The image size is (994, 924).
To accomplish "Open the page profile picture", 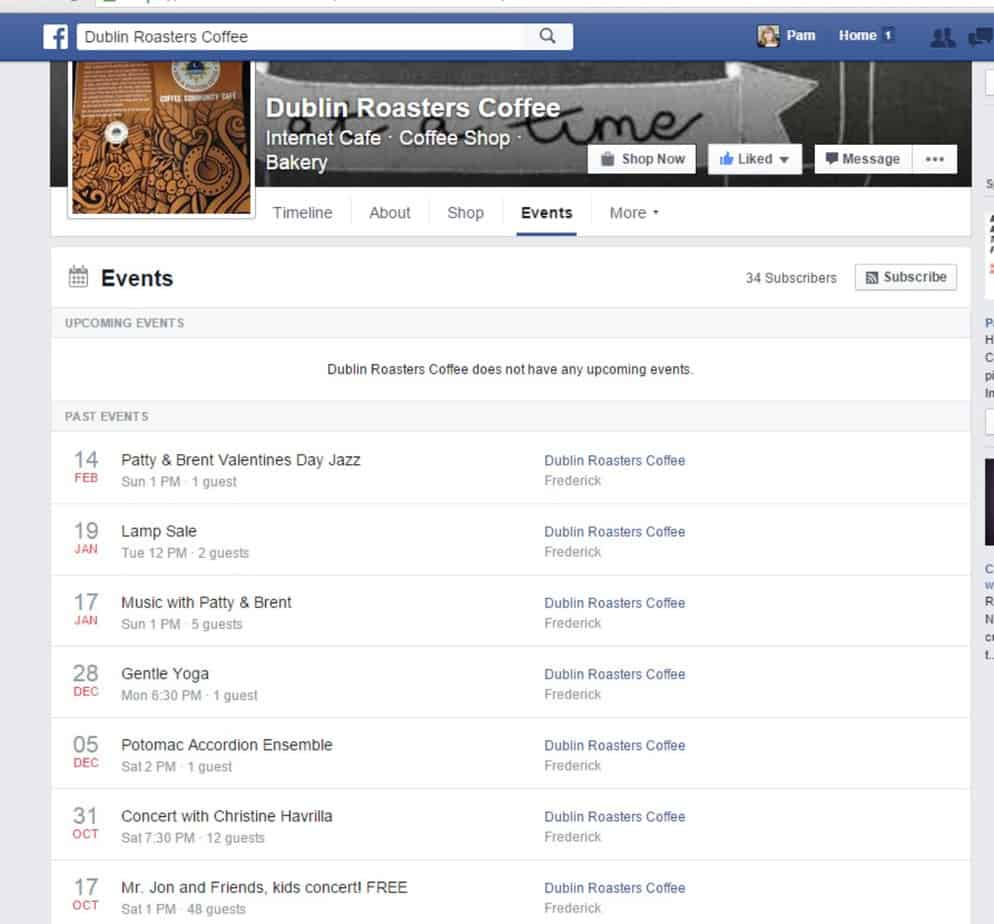I will coord(161,138).
